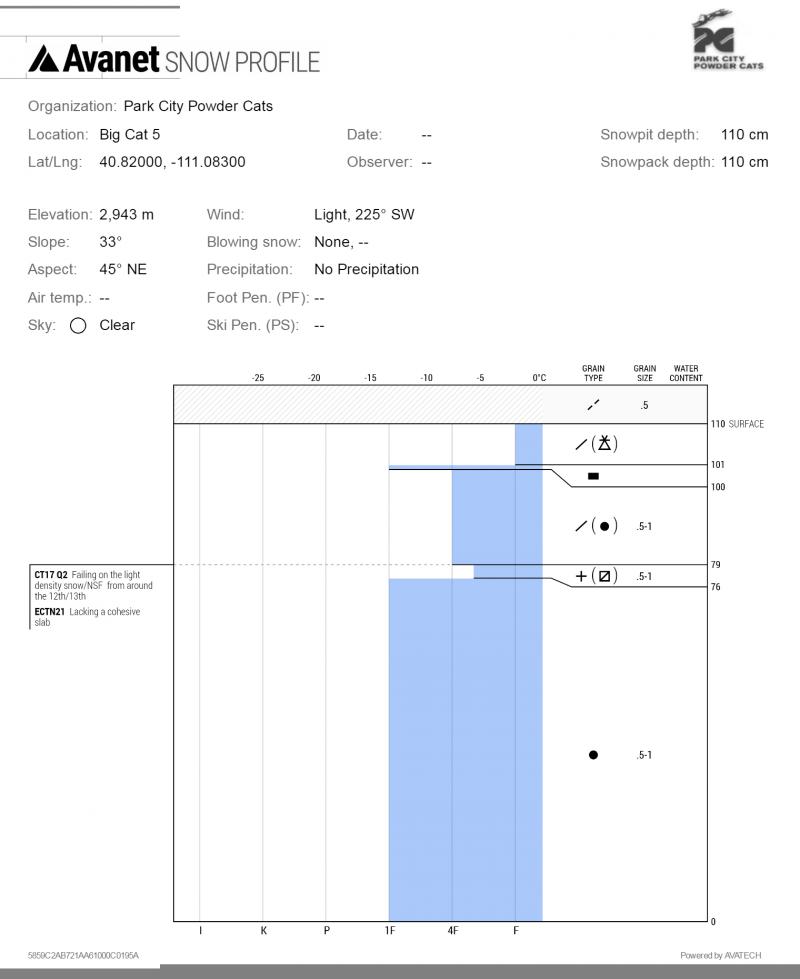Click the 79 depth marker

coord(716,564)
